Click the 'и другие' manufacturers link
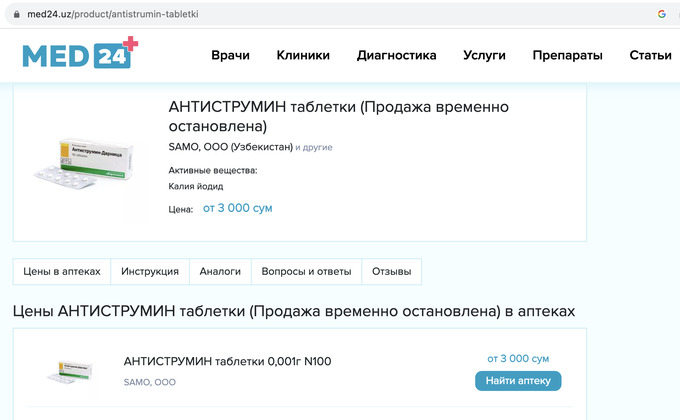This screenshot has width=680, height=420. [x=314, y=147]
